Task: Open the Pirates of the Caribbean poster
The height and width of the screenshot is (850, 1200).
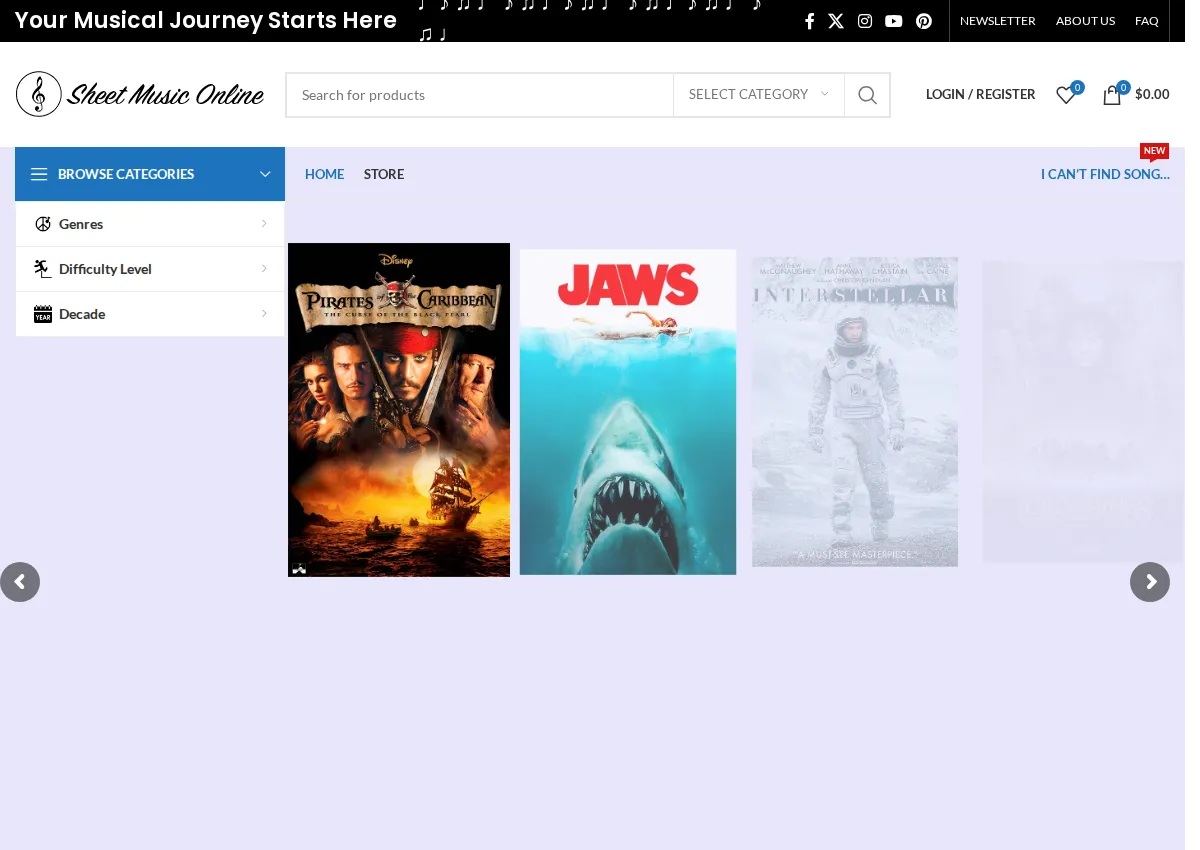Action: pos(399,410)
